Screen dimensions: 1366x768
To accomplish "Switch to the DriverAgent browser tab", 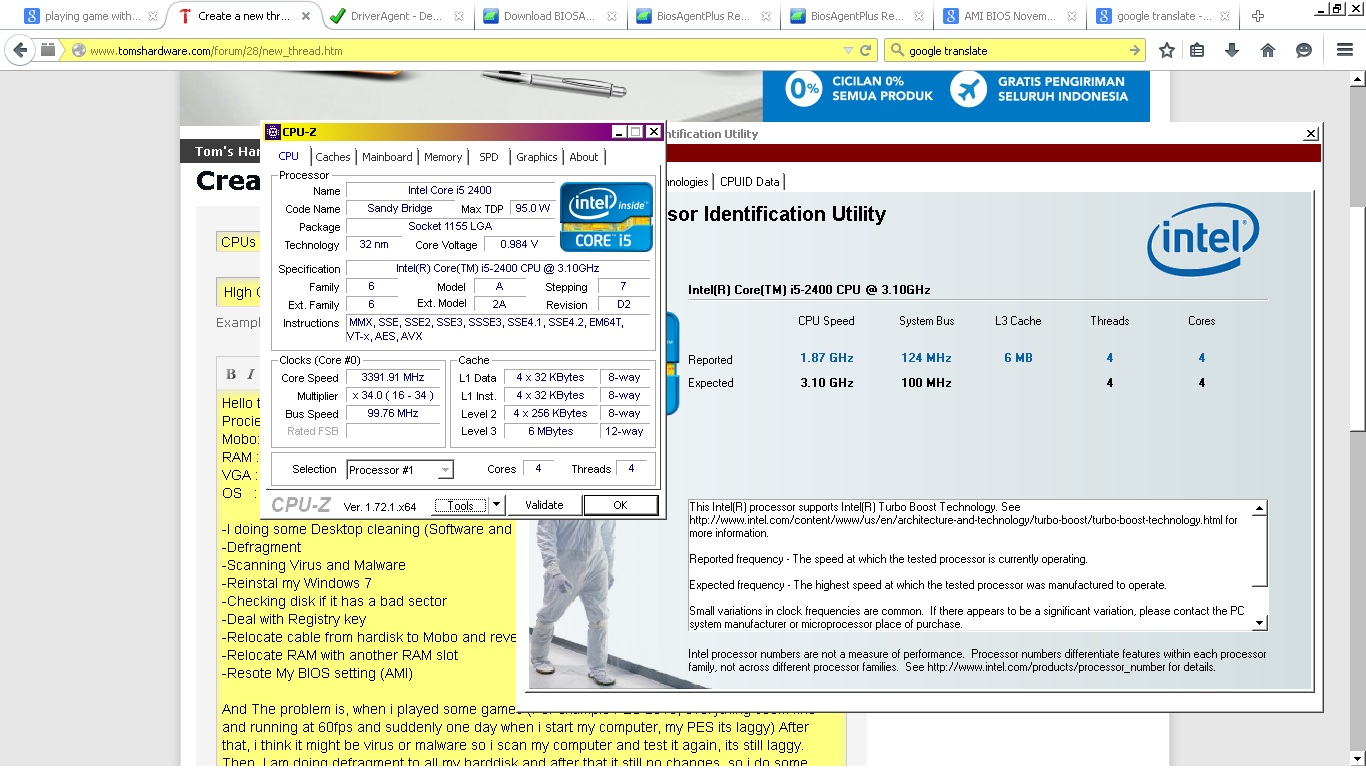I will tap(397, 16).
